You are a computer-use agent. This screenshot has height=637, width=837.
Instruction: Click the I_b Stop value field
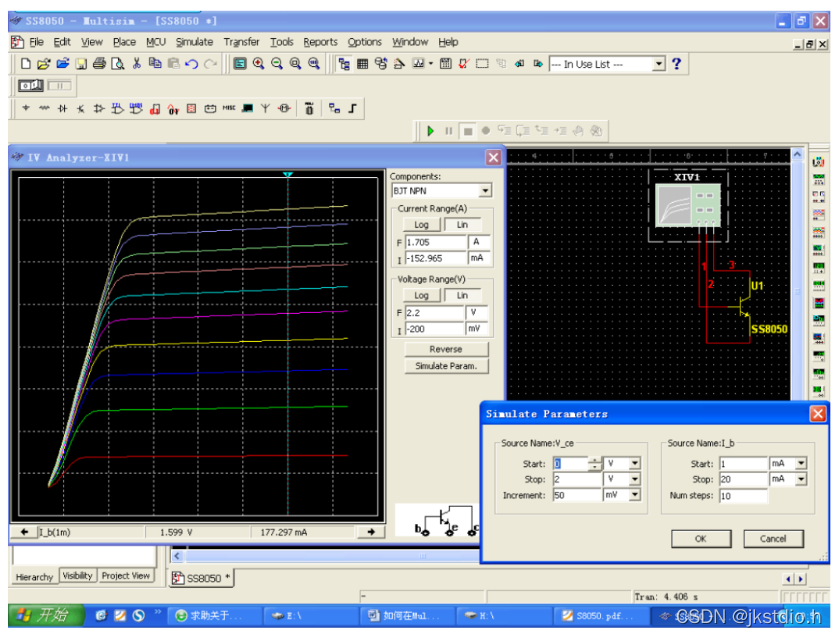coord(741,480)
